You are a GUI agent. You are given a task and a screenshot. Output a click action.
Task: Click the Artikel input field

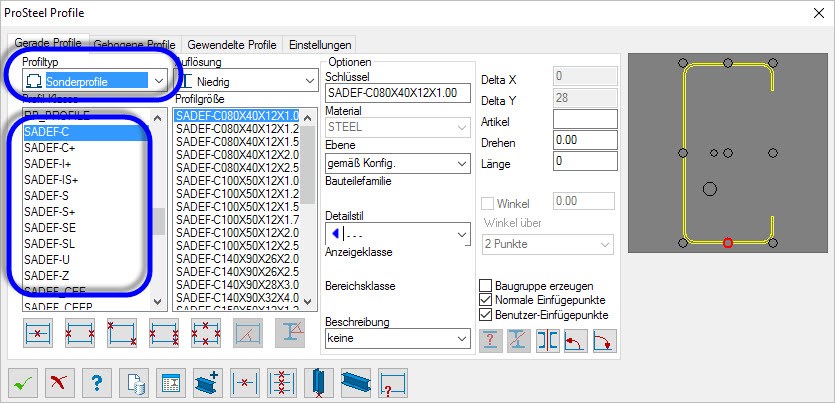[585, 119]
